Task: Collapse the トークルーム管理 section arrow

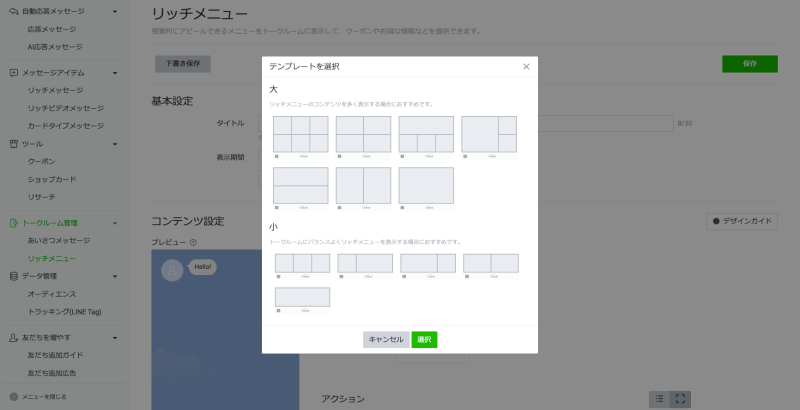Action: (115, 223)
